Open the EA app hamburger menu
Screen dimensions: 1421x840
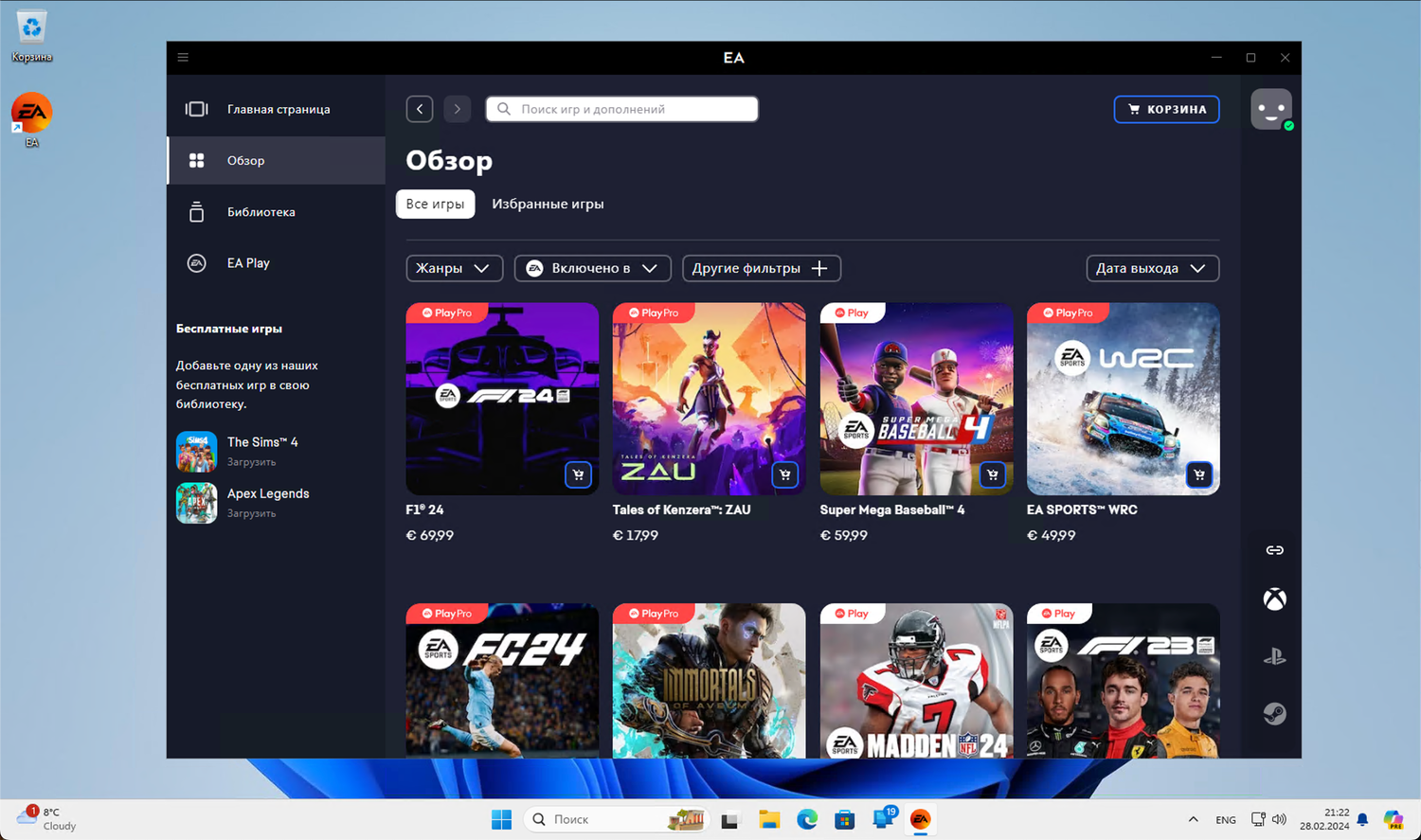[183, 58]
